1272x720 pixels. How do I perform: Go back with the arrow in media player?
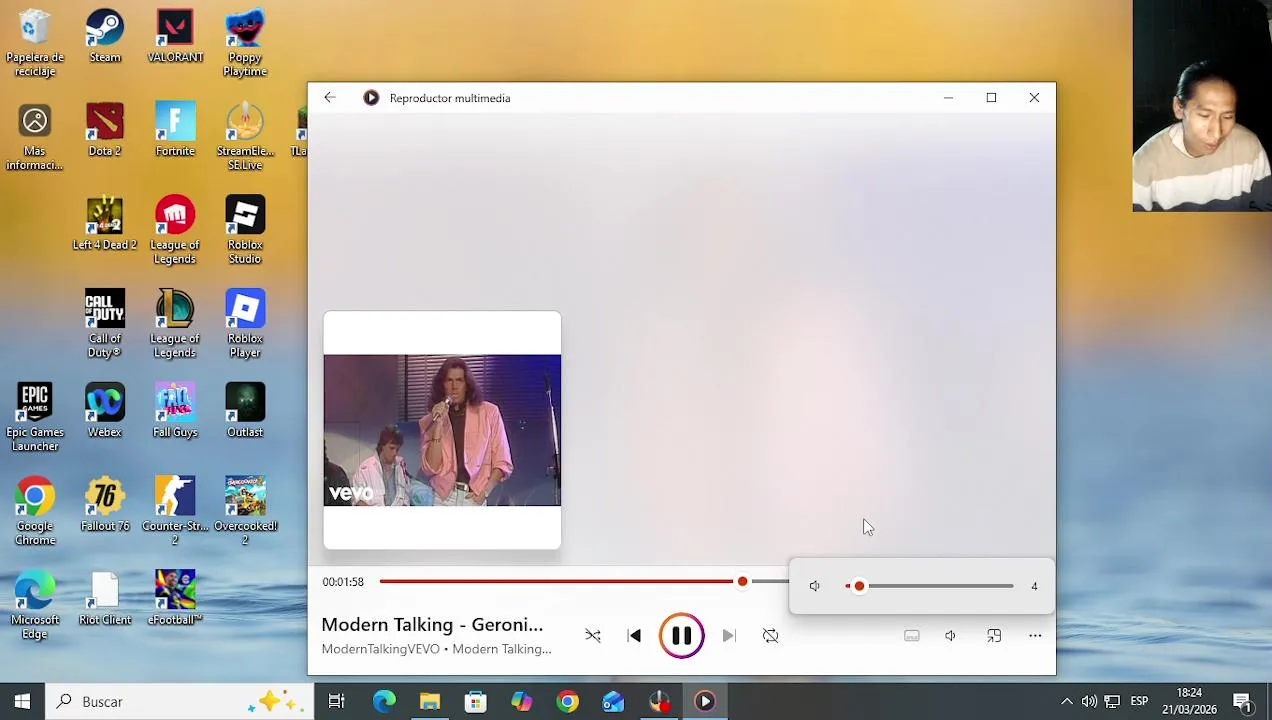pyautogui.click(x=330, y=98)
